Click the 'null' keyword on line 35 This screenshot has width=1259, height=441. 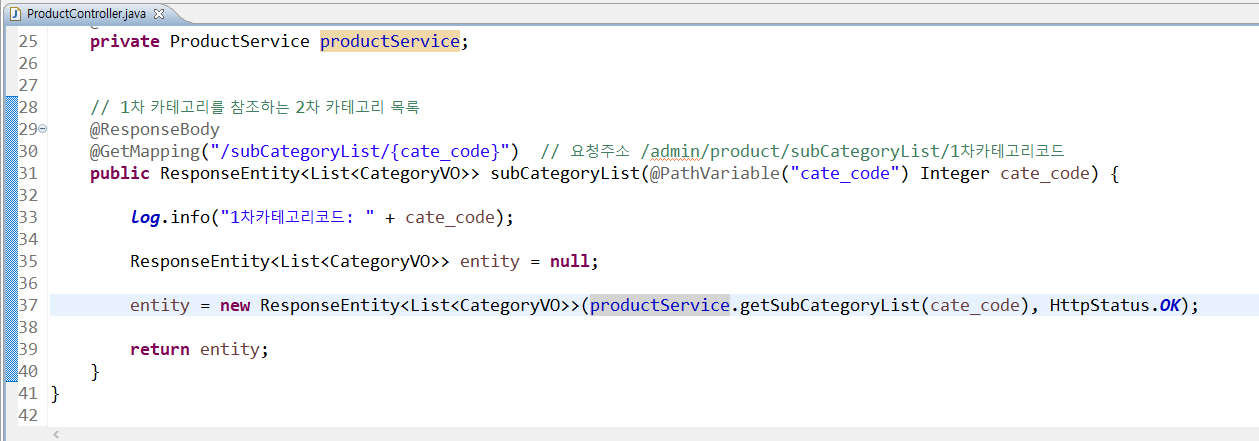point(570,261)
